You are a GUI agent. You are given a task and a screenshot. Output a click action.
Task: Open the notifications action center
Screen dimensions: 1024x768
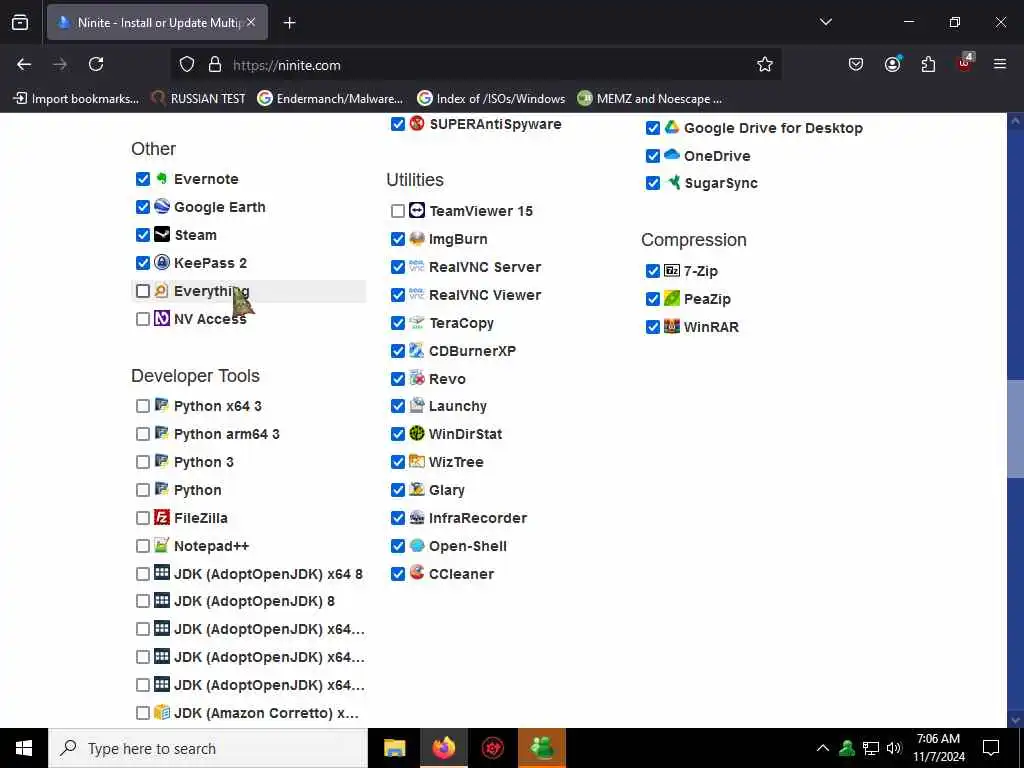(x=991, y=748)
